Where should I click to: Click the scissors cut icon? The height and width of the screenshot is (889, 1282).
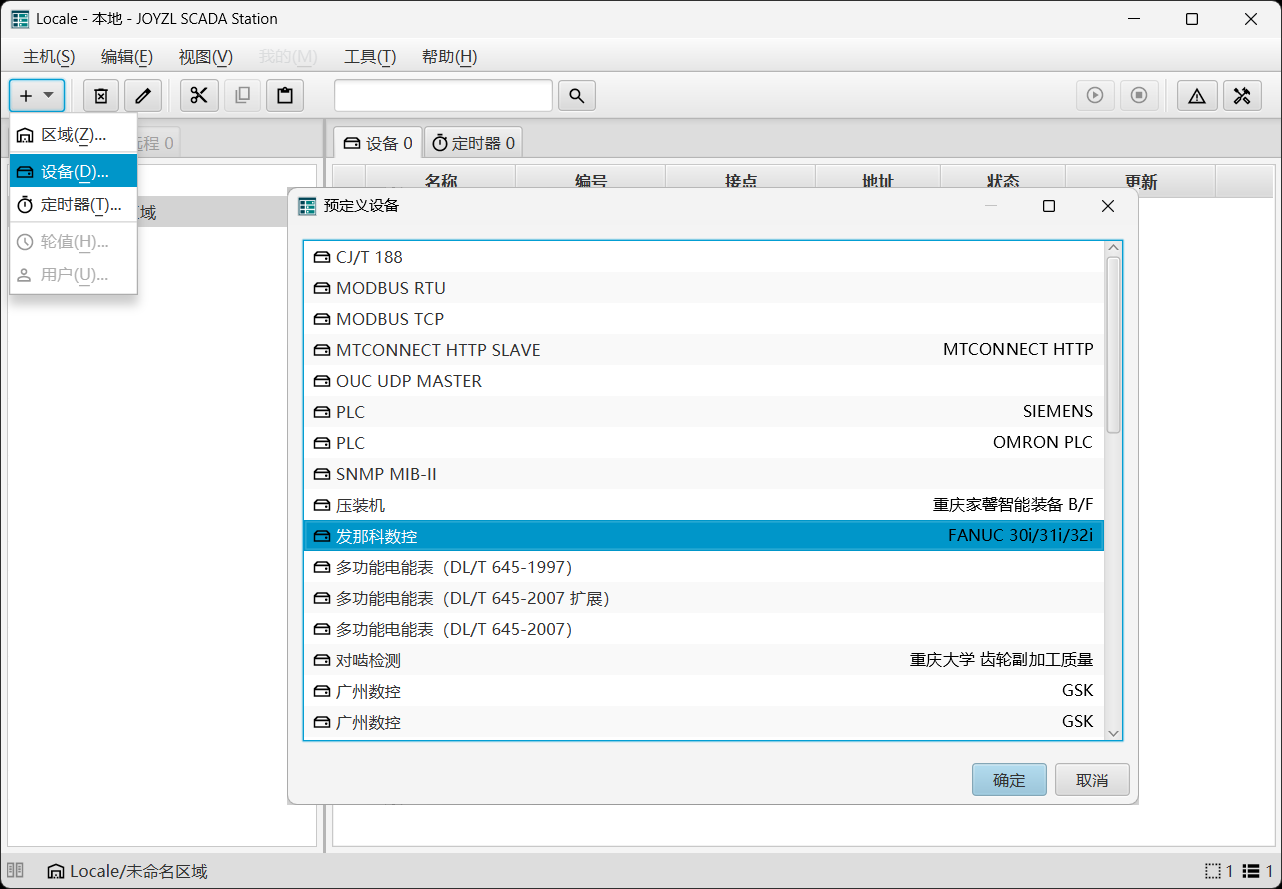(x=199, y=95)
